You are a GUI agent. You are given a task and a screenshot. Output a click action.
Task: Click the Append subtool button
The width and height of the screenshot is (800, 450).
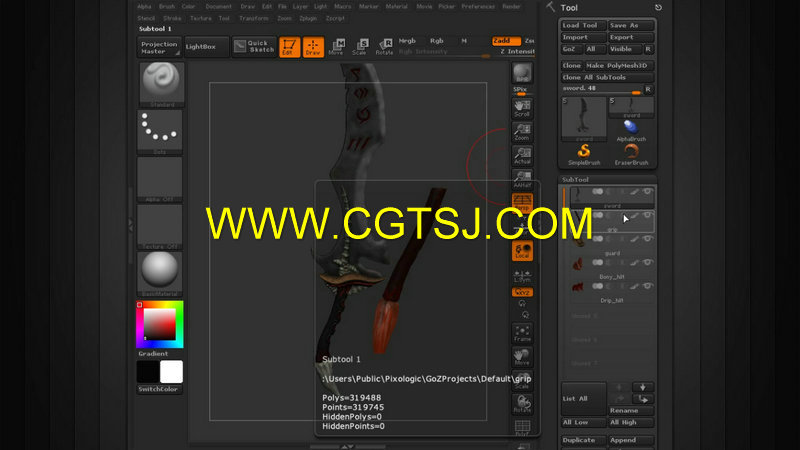coord(631,440)
